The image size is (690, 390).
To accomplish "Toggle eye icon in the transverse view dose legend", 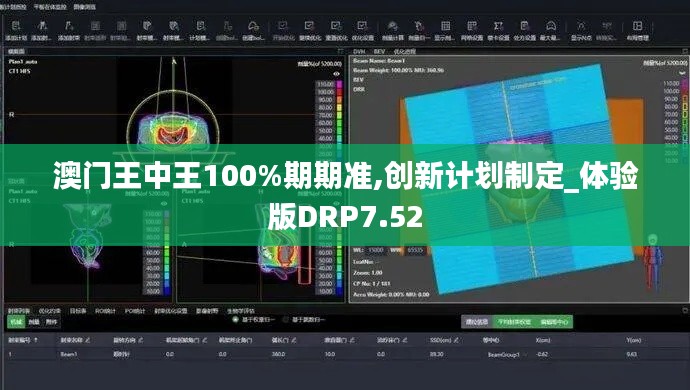I will coord(337,74).
